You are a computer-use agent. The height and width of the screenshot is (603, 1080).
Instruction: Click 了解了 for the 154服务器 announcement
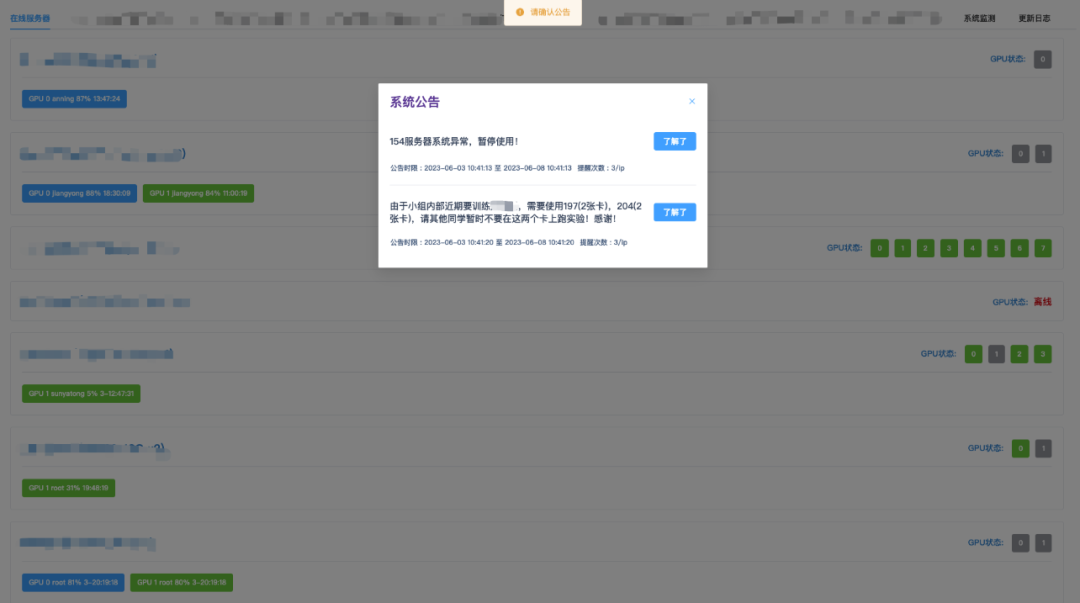point(674,141)
